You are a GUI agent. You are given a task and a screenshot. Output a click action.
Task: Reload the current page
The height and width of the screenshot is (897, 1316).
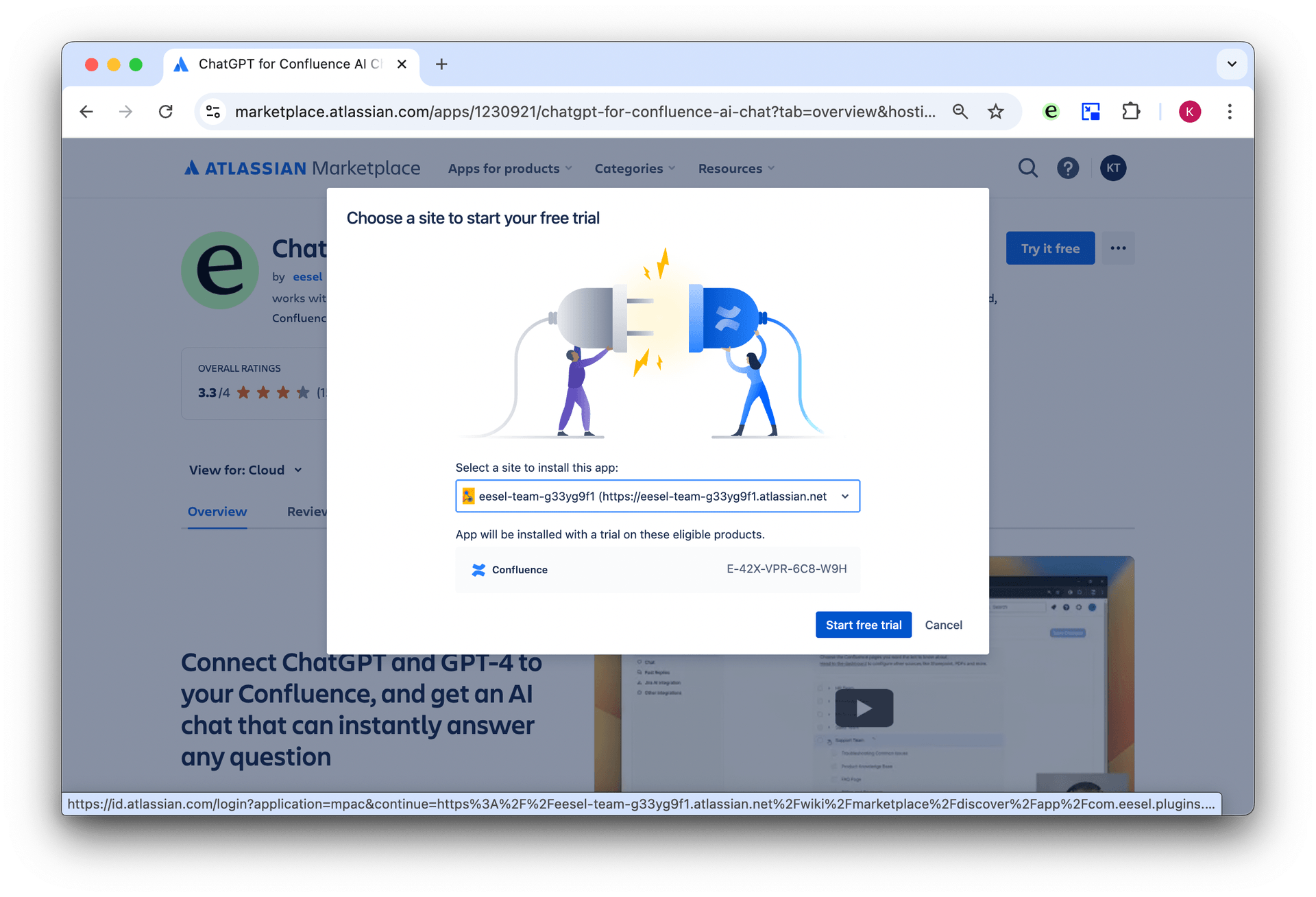click(166, 112)
